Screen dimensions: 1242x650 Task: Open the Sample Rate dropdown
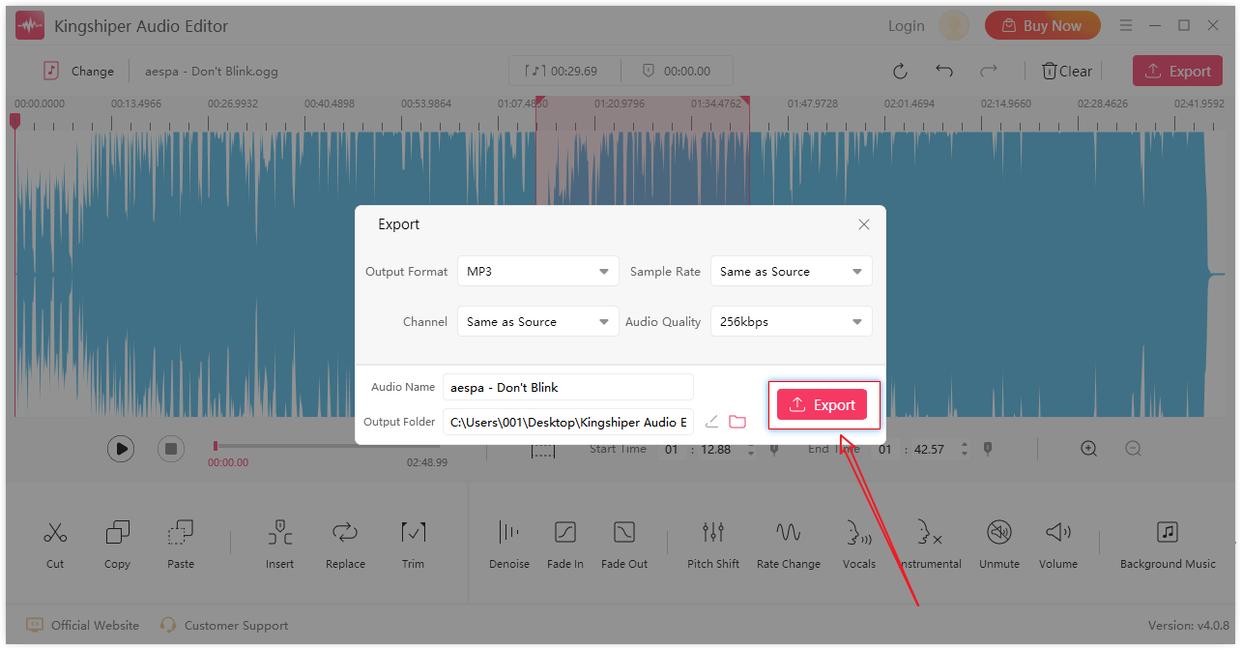point(791,272)
